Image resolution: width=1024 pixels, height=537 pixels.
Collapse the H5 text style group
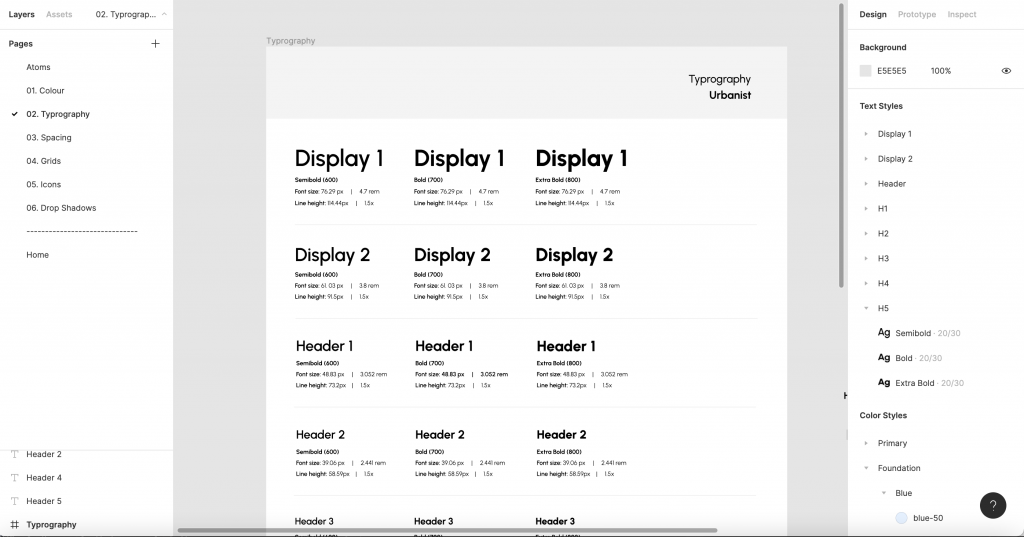coord(866,308)
